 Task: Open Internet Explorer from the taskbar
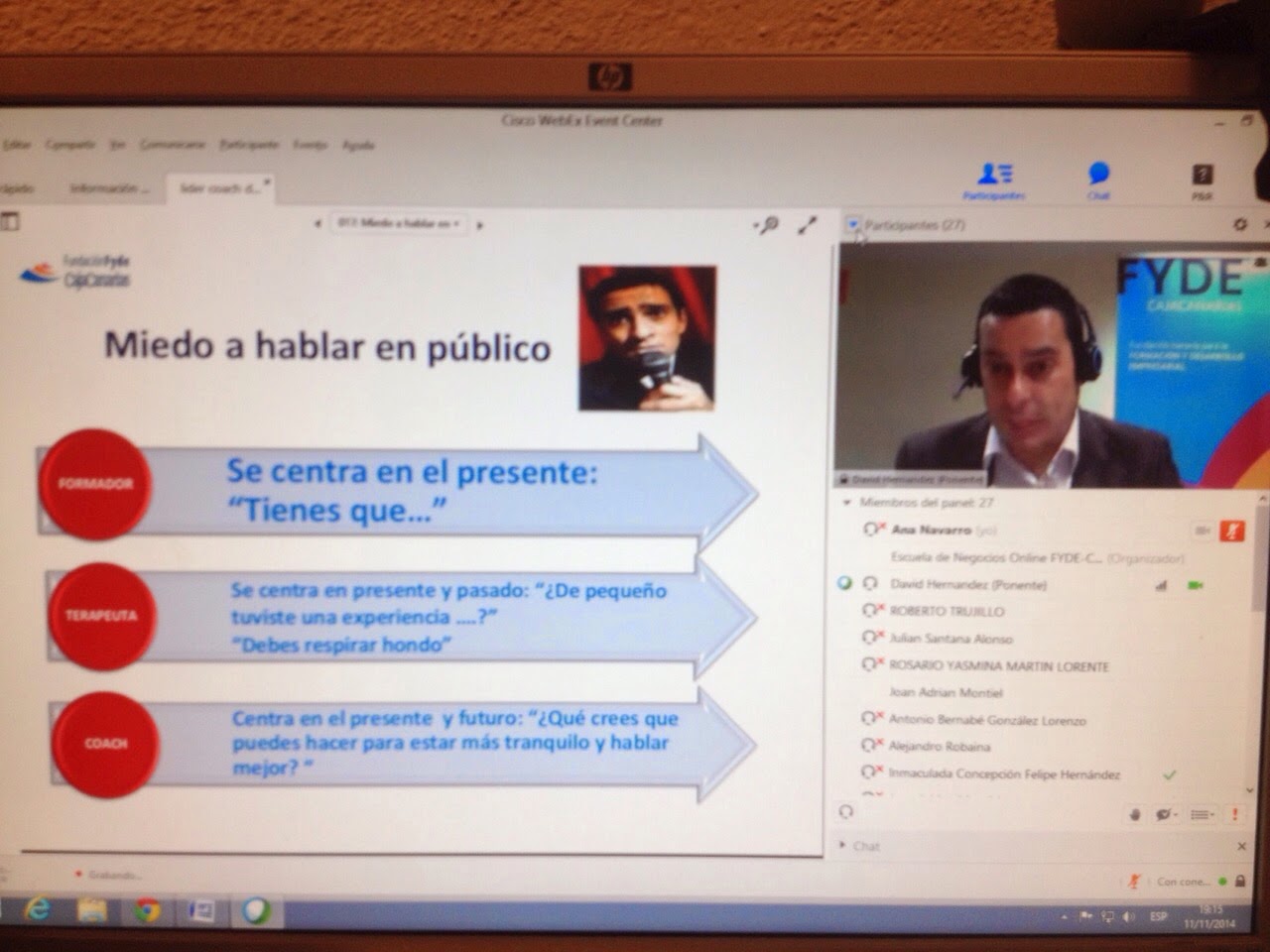(x=37, y=910)
